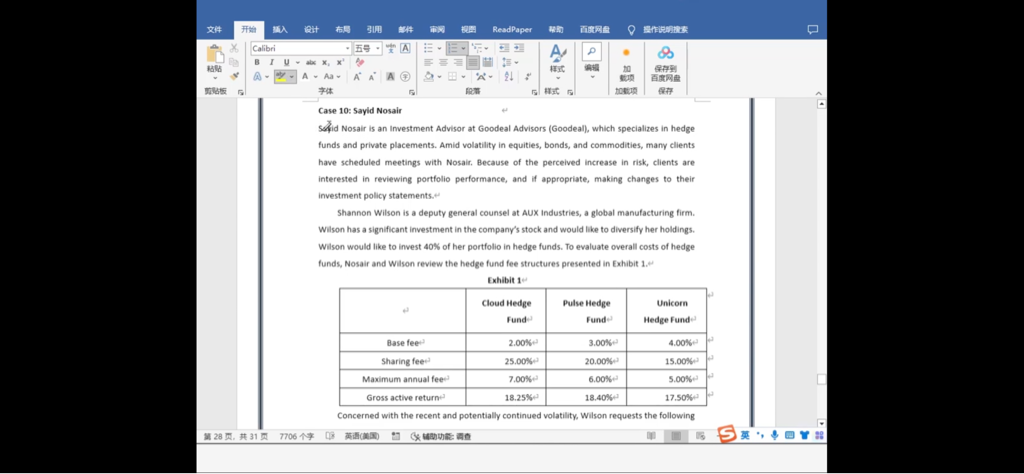
Task: Select the Format Painter brush icon
Action: coord(235,76)
